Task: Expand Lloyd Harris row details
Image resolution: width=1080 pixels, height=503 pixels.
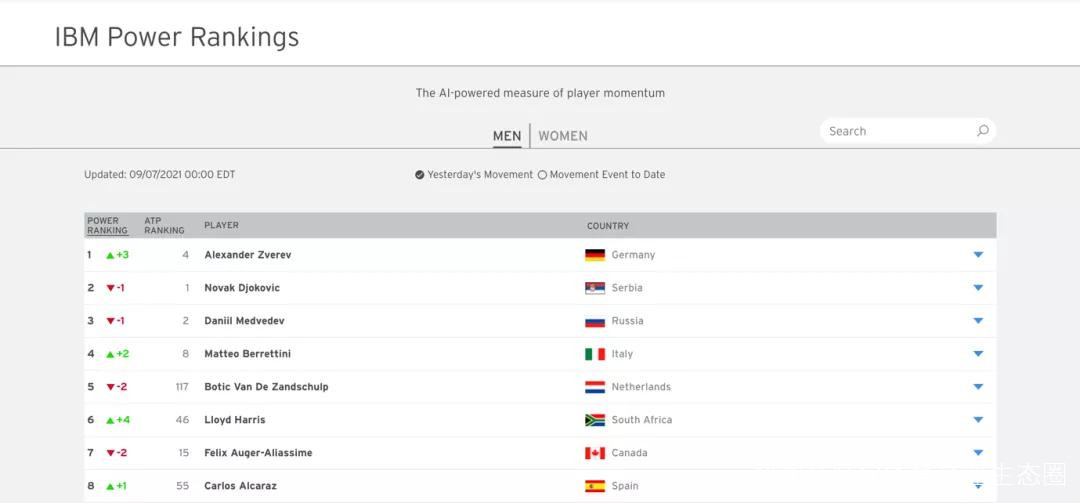Action: 978,420
